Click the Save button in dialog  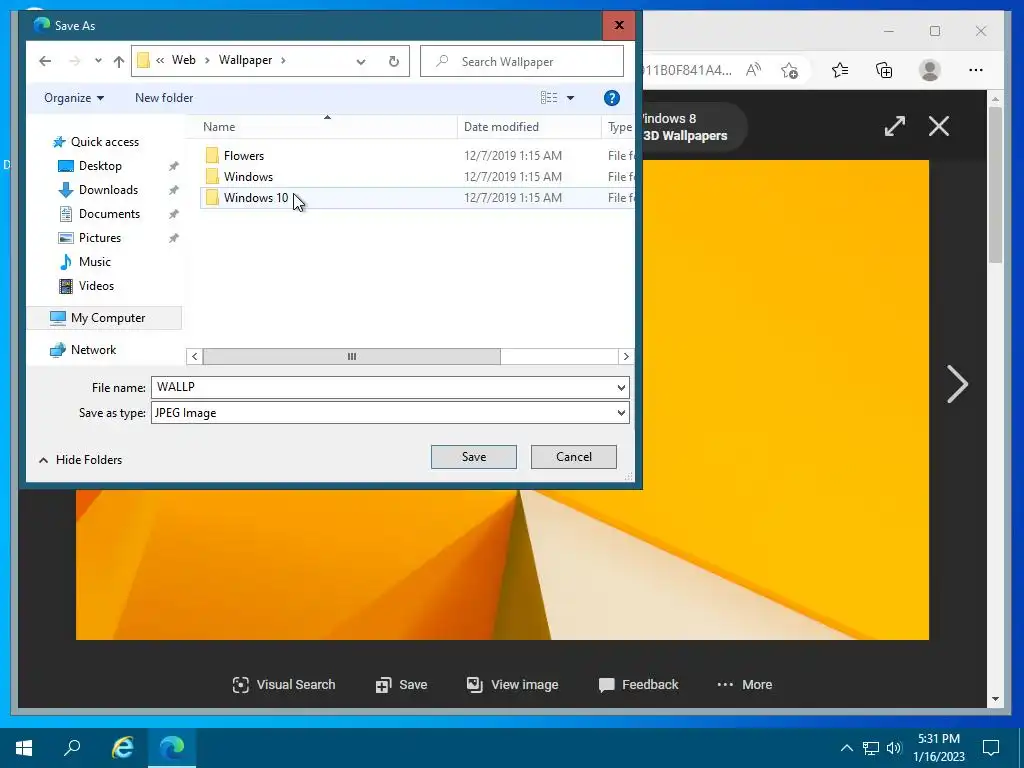tap(473, 457)
